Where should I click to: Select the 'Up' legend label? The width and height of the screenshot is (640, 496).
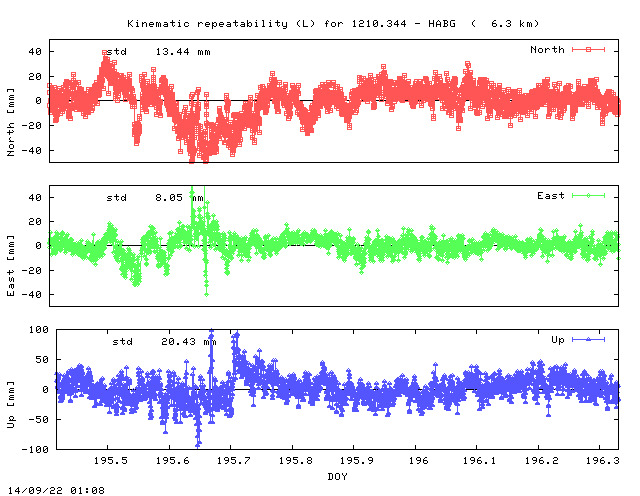(558, 340)
